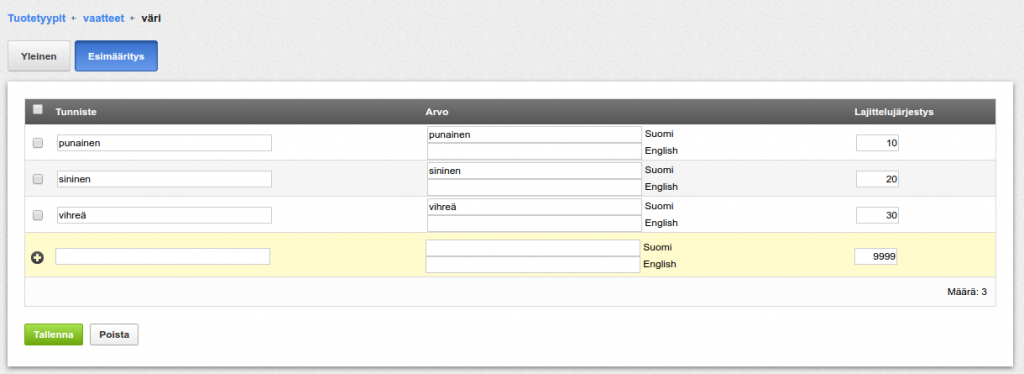Toggle the select-all checkbox in table header

(x=38, y=109)
